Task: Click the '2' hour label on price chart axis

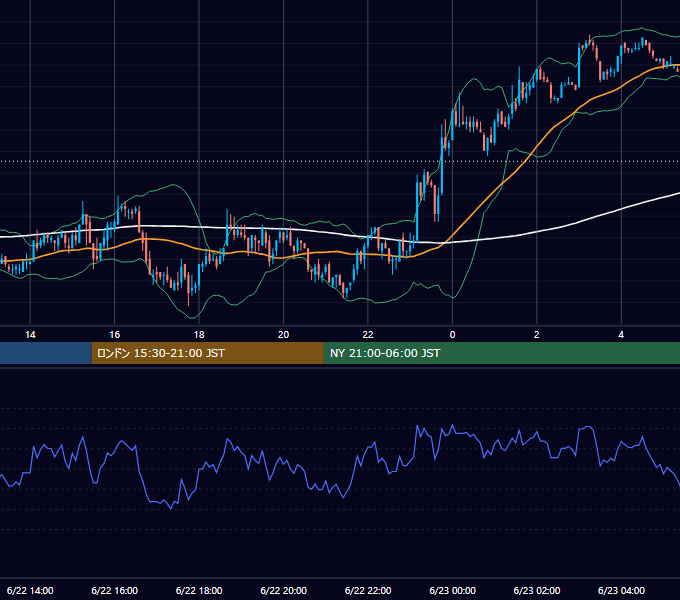Action: (x=536, y=335)
